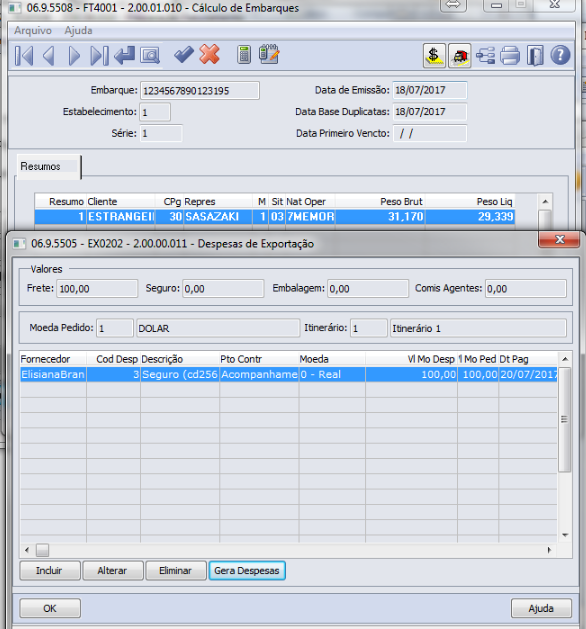Go to previous record arrow
This screenshot has width=586, height=629.
tap(49, 55)
